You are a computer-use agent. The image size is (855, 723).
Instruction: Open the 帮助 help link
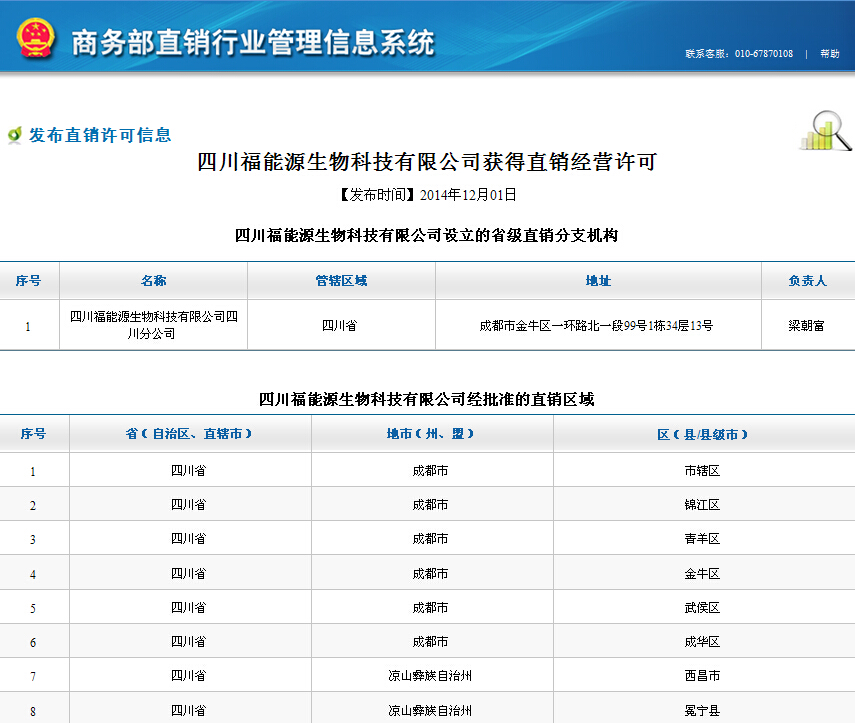point(829,53)
